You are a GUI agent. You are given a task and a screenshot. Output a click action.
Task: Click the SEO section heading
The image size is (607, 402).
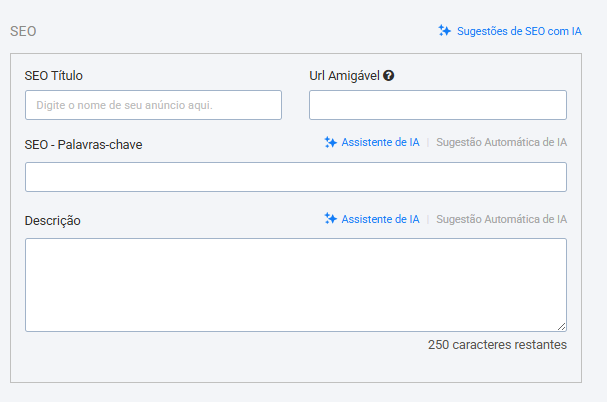(x=23, y=31)
